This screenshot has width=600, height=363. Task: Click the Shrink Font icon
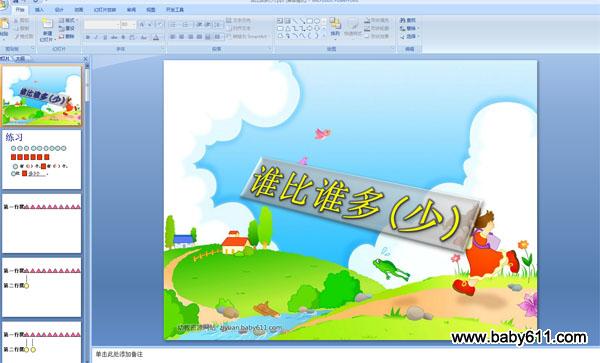coord(150,24)
